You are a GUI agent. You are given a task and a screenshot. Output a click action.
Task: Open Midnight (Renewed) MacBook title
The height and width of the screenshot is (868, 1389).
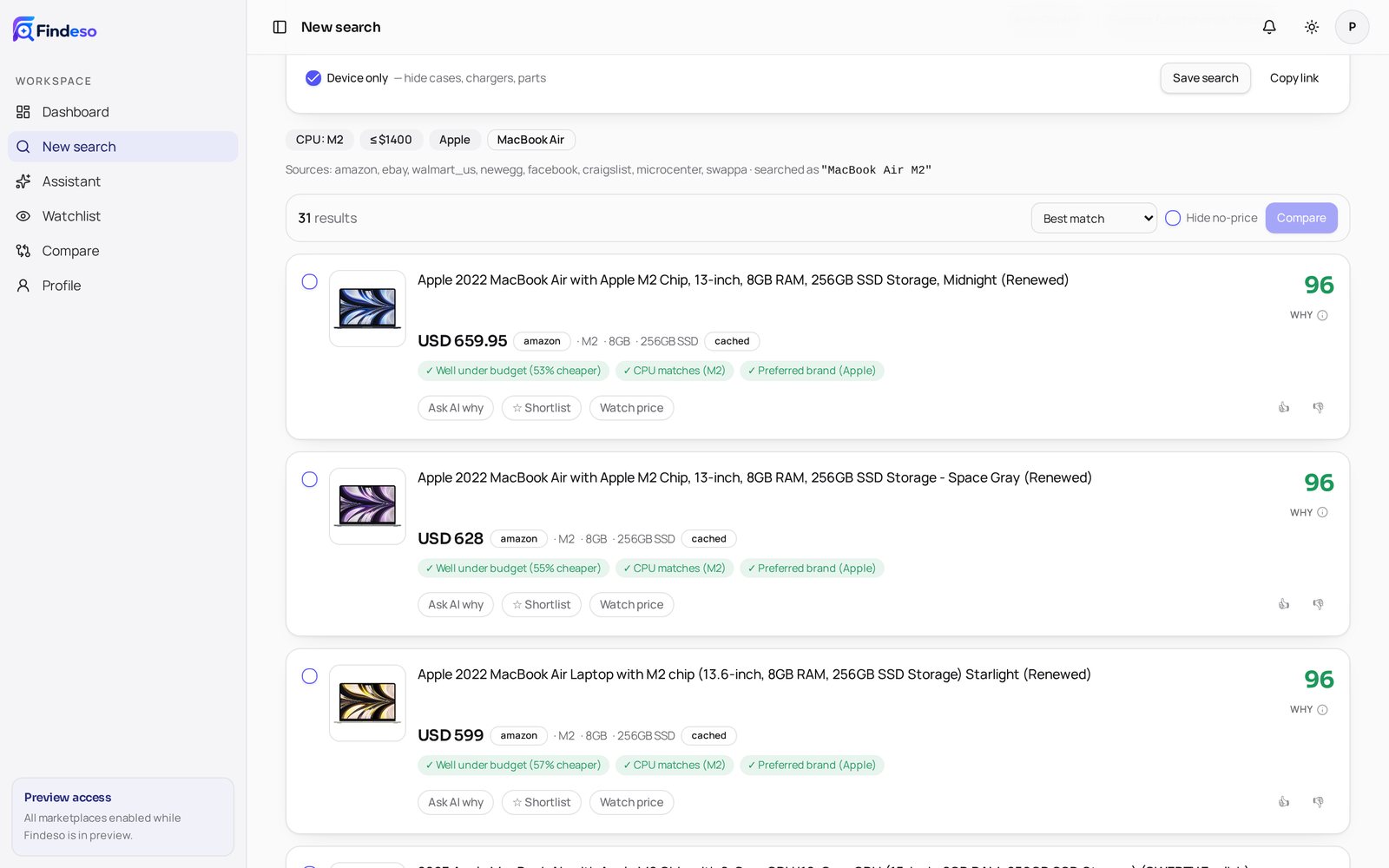[x=743, y=279]
